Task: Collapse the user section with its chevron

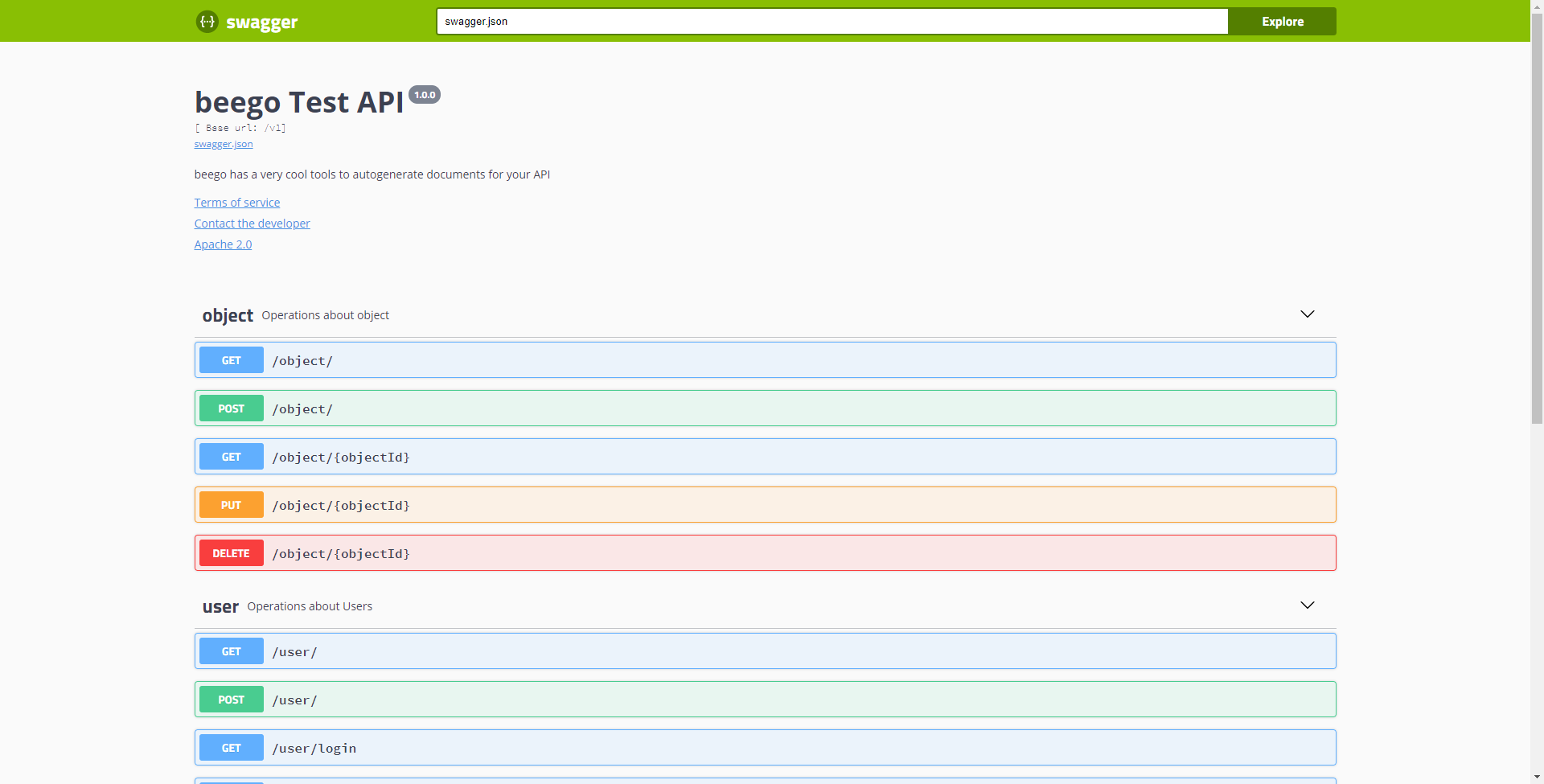Action: pos(1308,605)
